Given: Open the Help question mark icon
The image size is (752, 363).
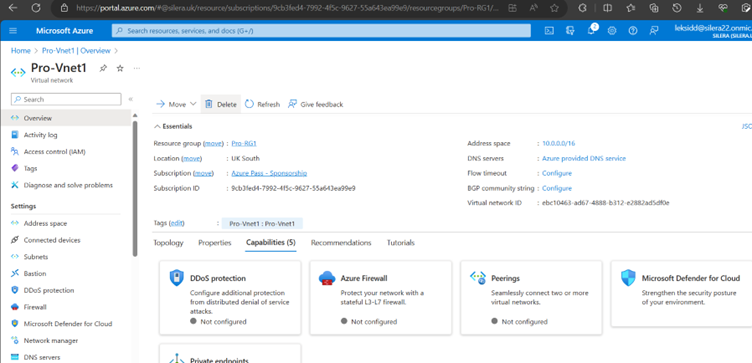Looking at the screenshot, I should (x=633, y=31).
